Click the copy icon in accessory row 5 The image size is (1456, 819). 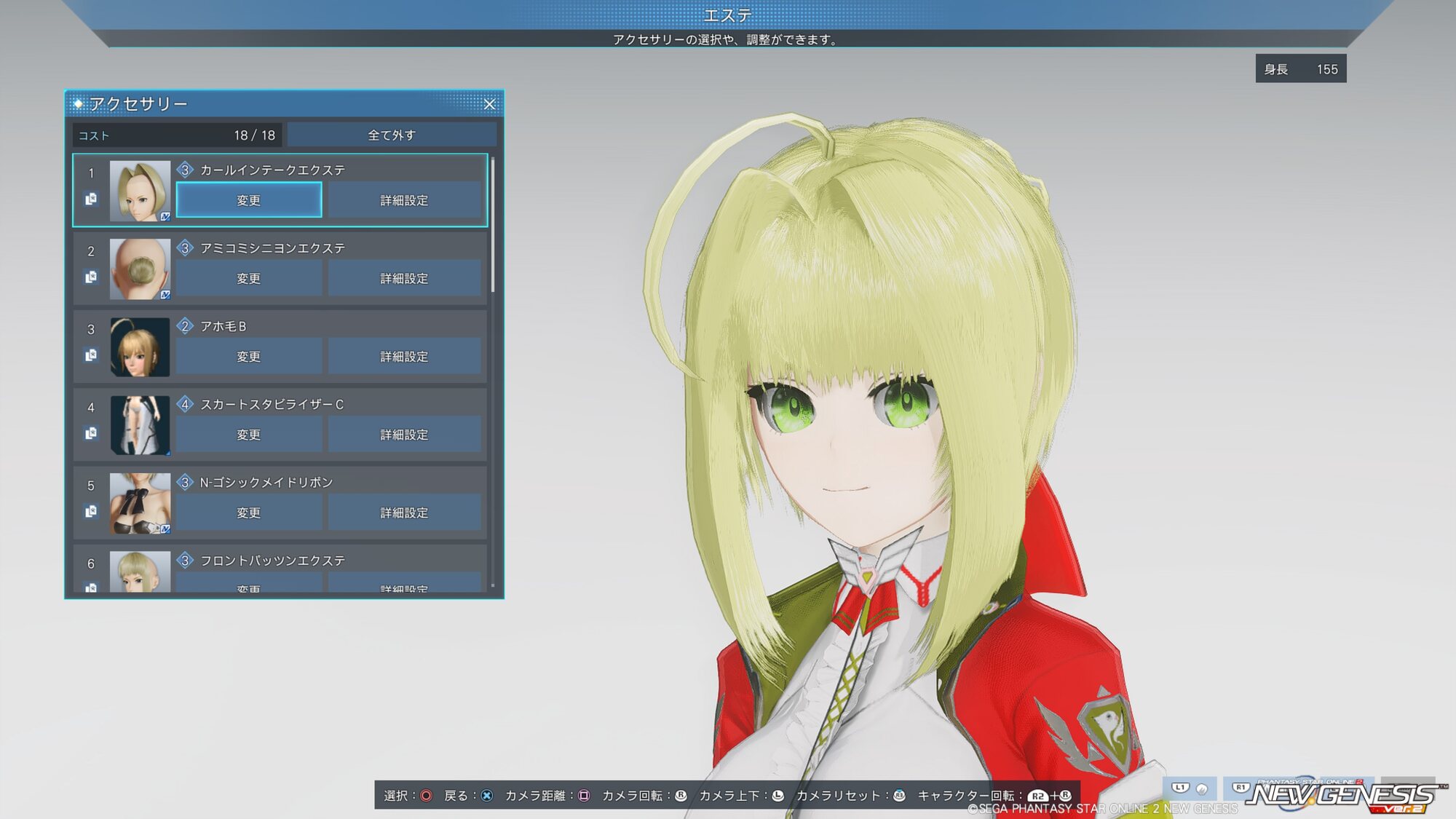[91, 511]
